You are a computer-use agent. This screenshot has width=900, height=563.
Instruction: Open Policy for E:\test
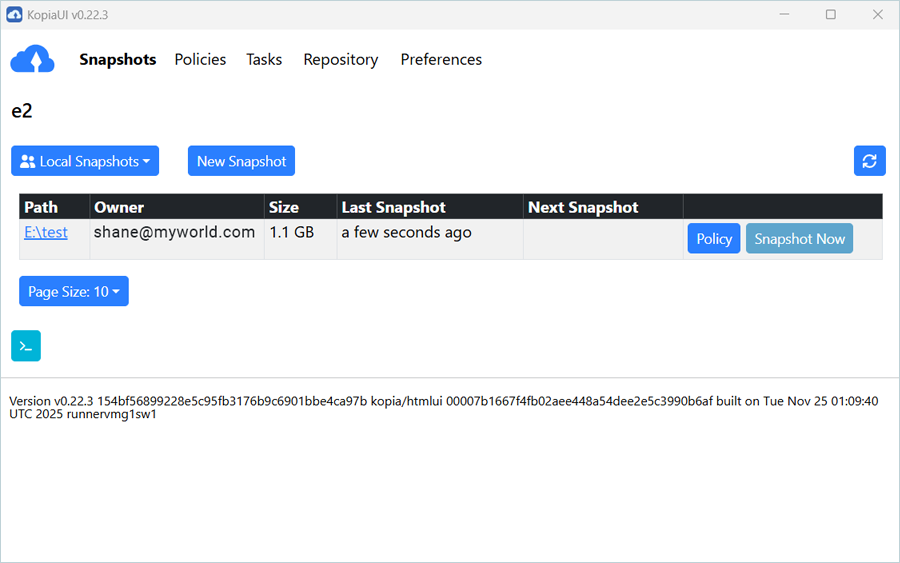(x=714, y=239)
